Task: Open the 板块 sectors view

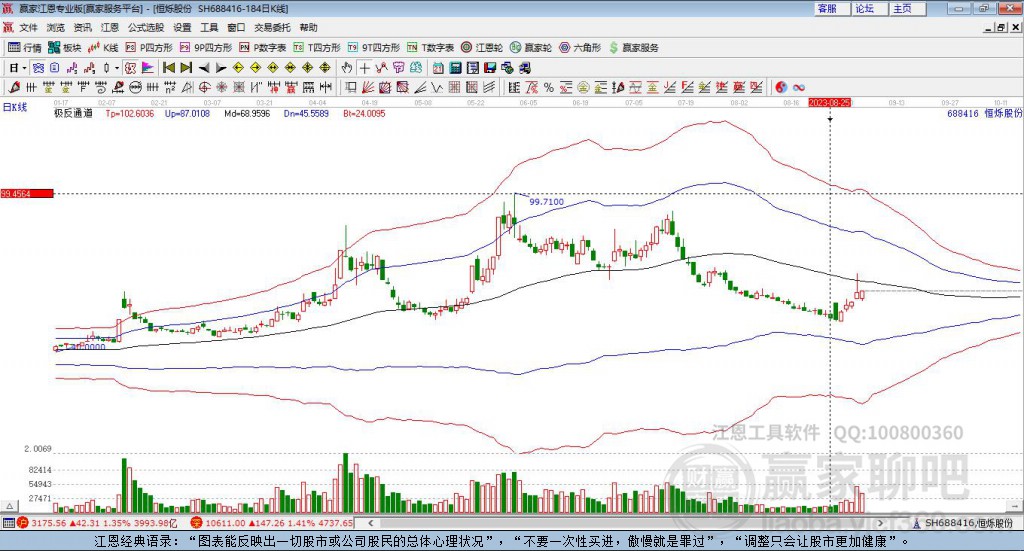Action: click(64, 48)
